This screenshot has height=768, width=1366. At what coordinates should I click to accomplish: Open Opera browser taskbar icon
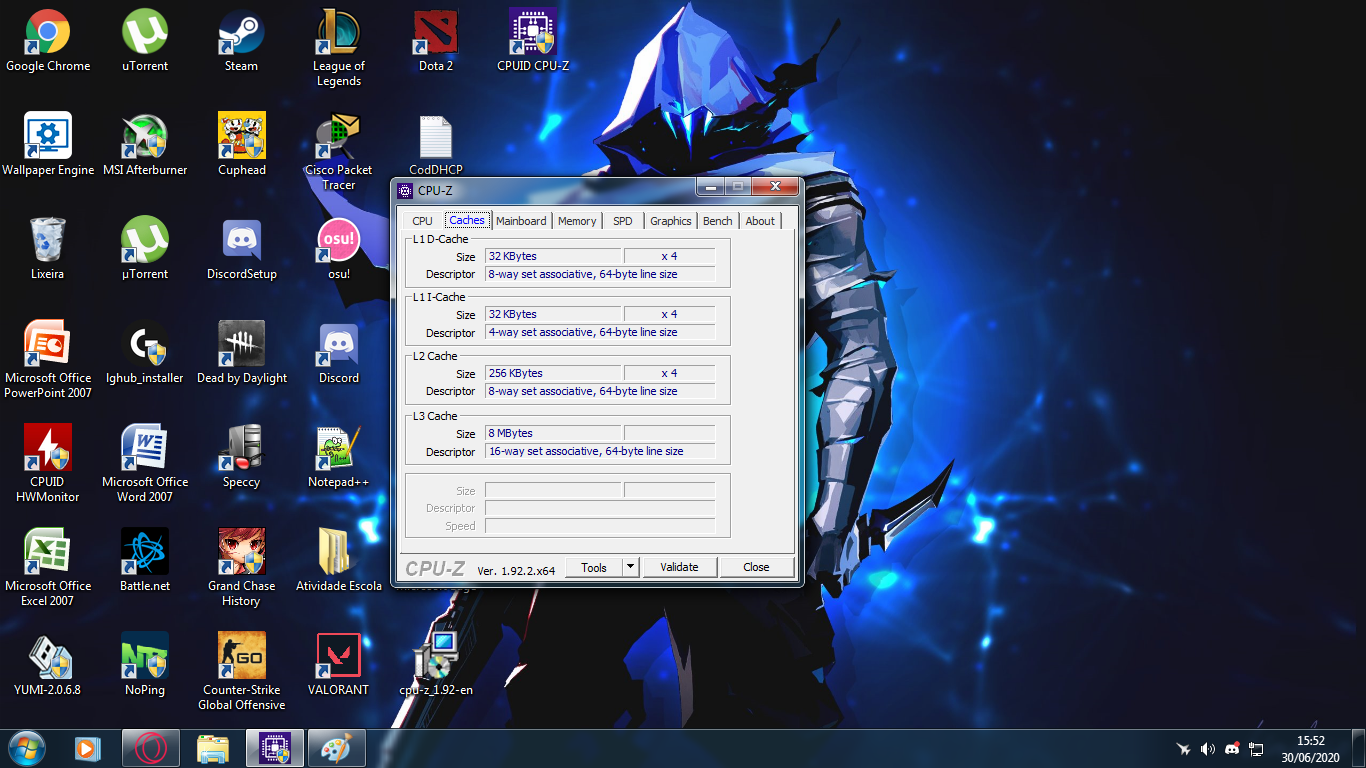151,748
